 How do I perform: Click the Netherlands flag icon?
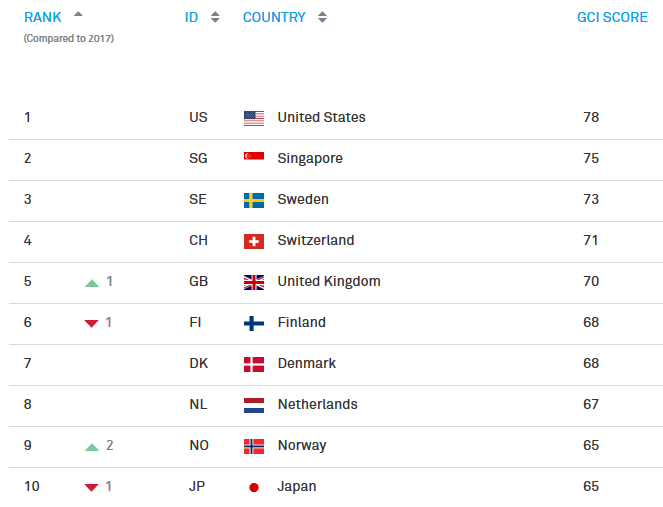click(254, 405)
